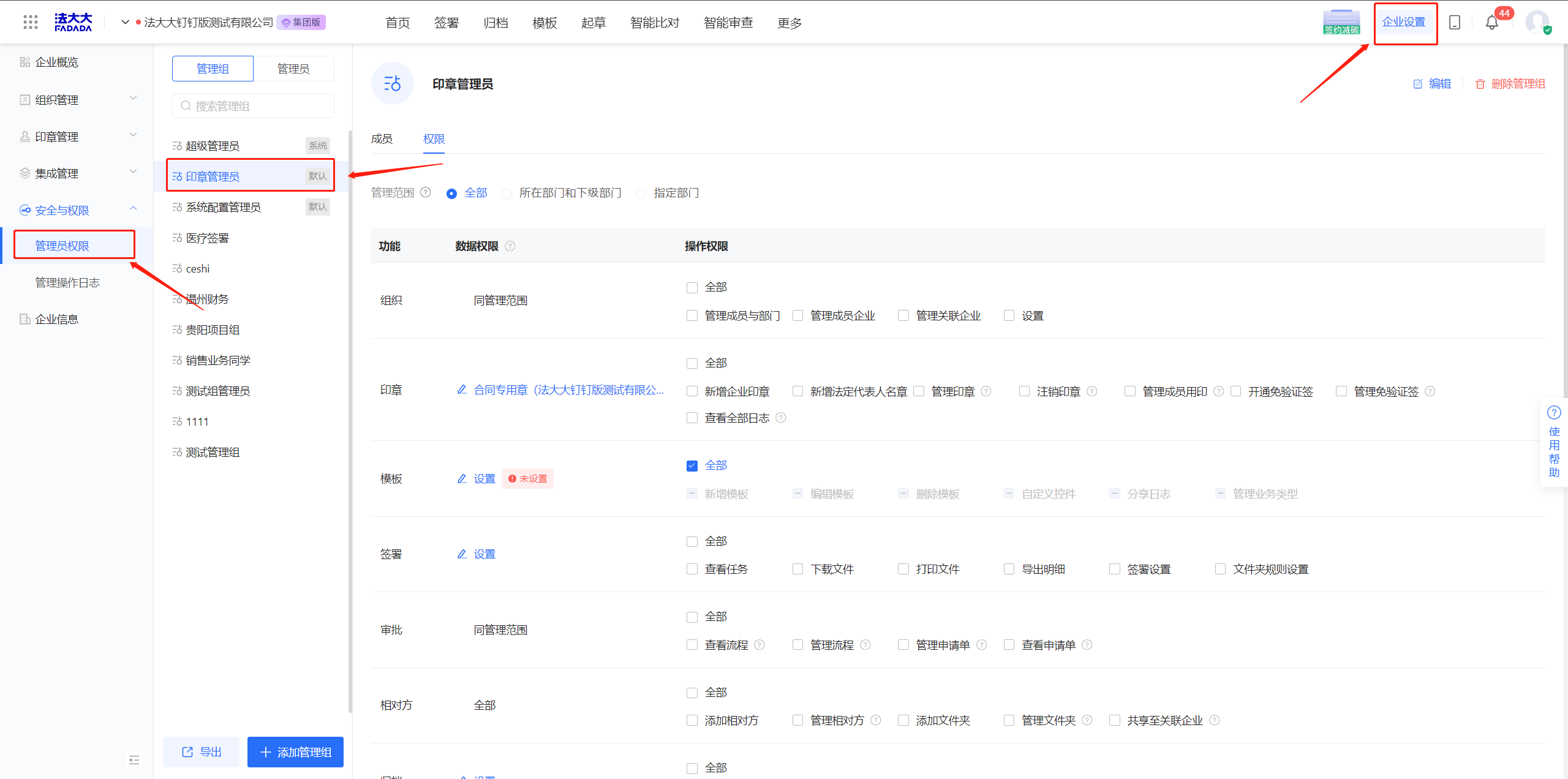The height and width of the screenshot is (779, 1568).
Task: Open 企业信息 sidebar item
Action: coord(56,319)
